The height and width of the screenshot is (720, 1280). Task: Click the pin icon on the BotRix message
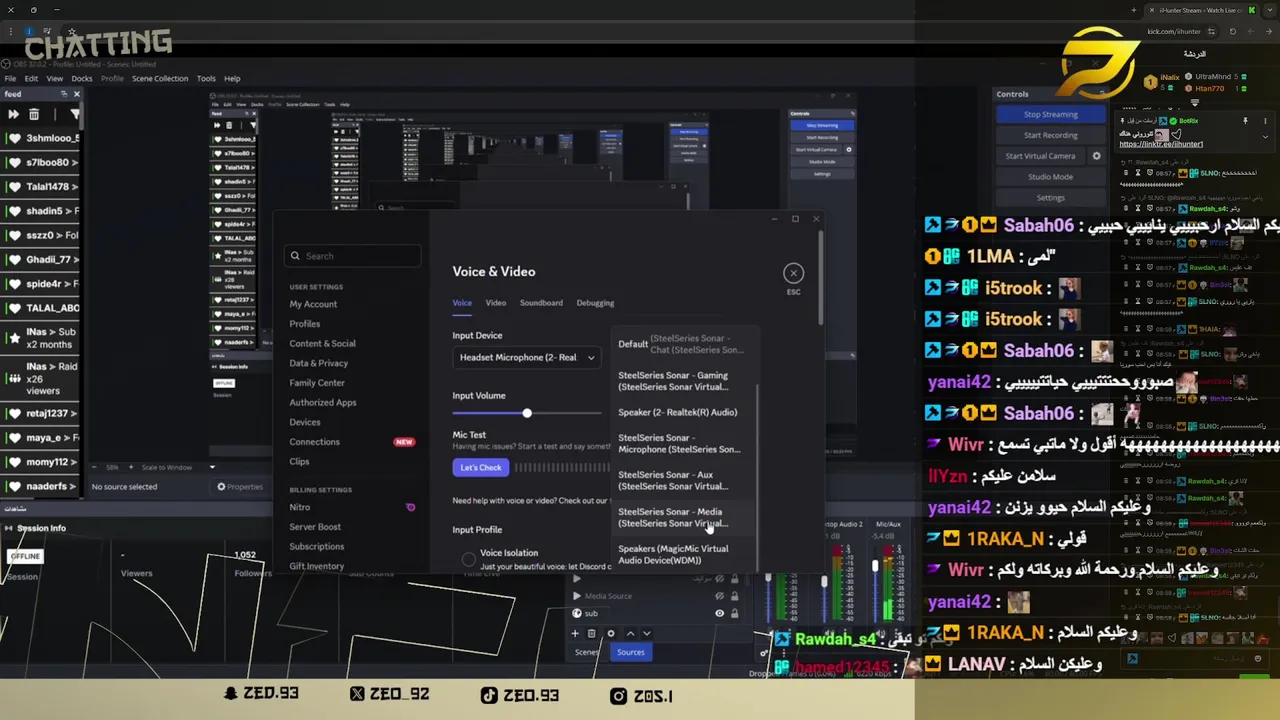tap(1245, 121)
